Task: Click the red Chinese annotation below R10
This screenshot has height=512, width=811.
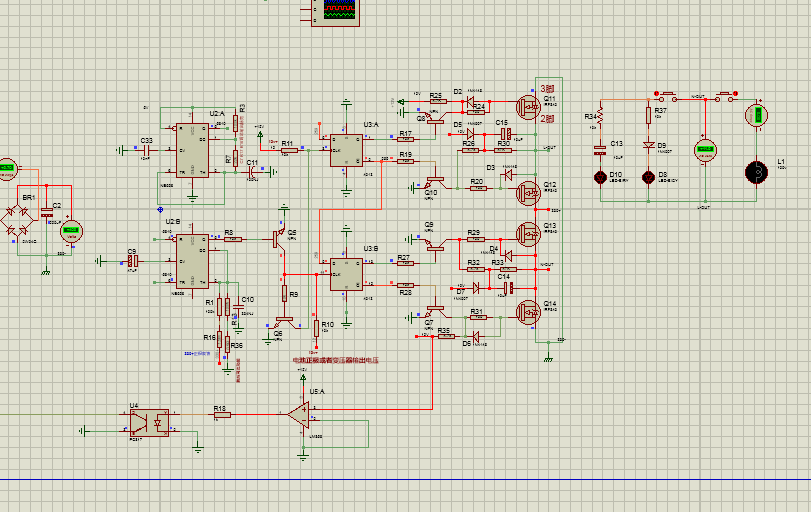Action: coord(335,360)
